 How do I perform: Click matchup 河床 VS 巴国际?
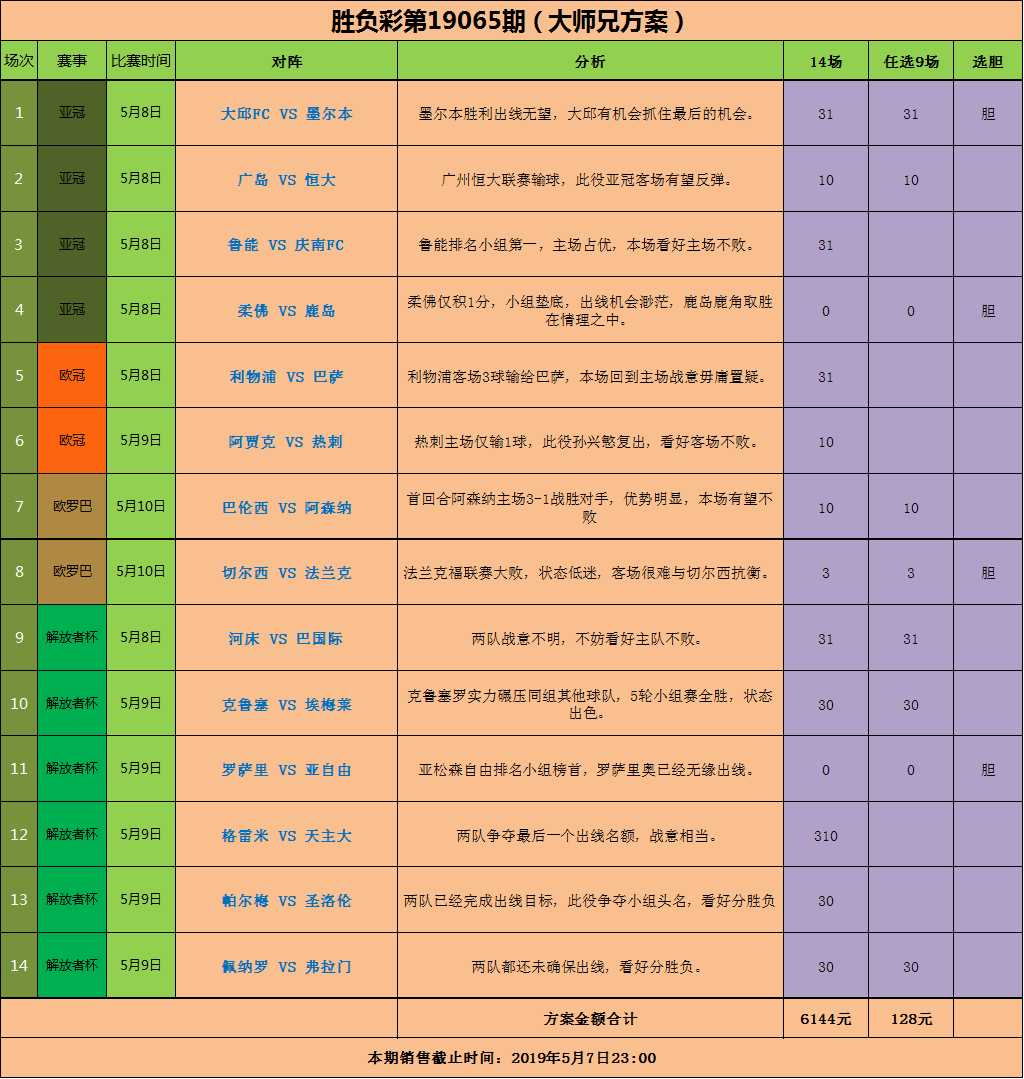286,639
